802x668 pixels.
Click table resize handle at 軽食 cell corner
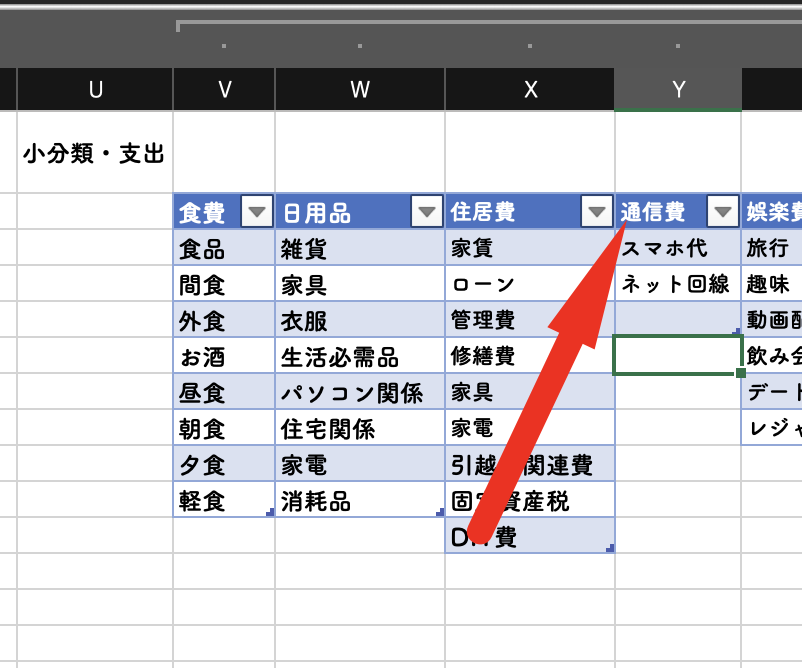pyautogui.click(x=270, y=513)
